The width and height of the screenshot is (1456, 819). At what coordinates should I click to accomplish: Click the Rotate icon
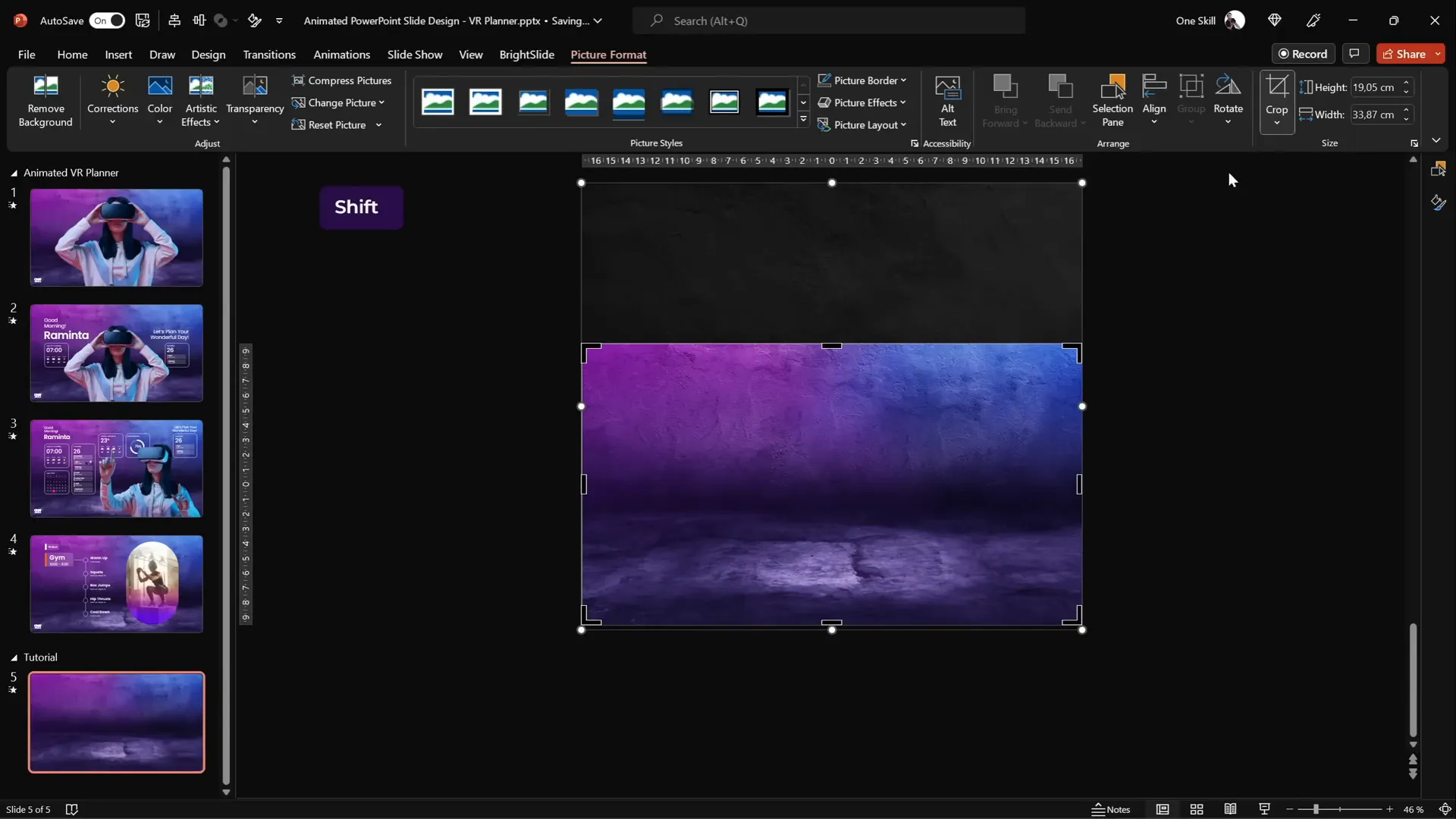pyautogui.click(x=1228, y=99)
